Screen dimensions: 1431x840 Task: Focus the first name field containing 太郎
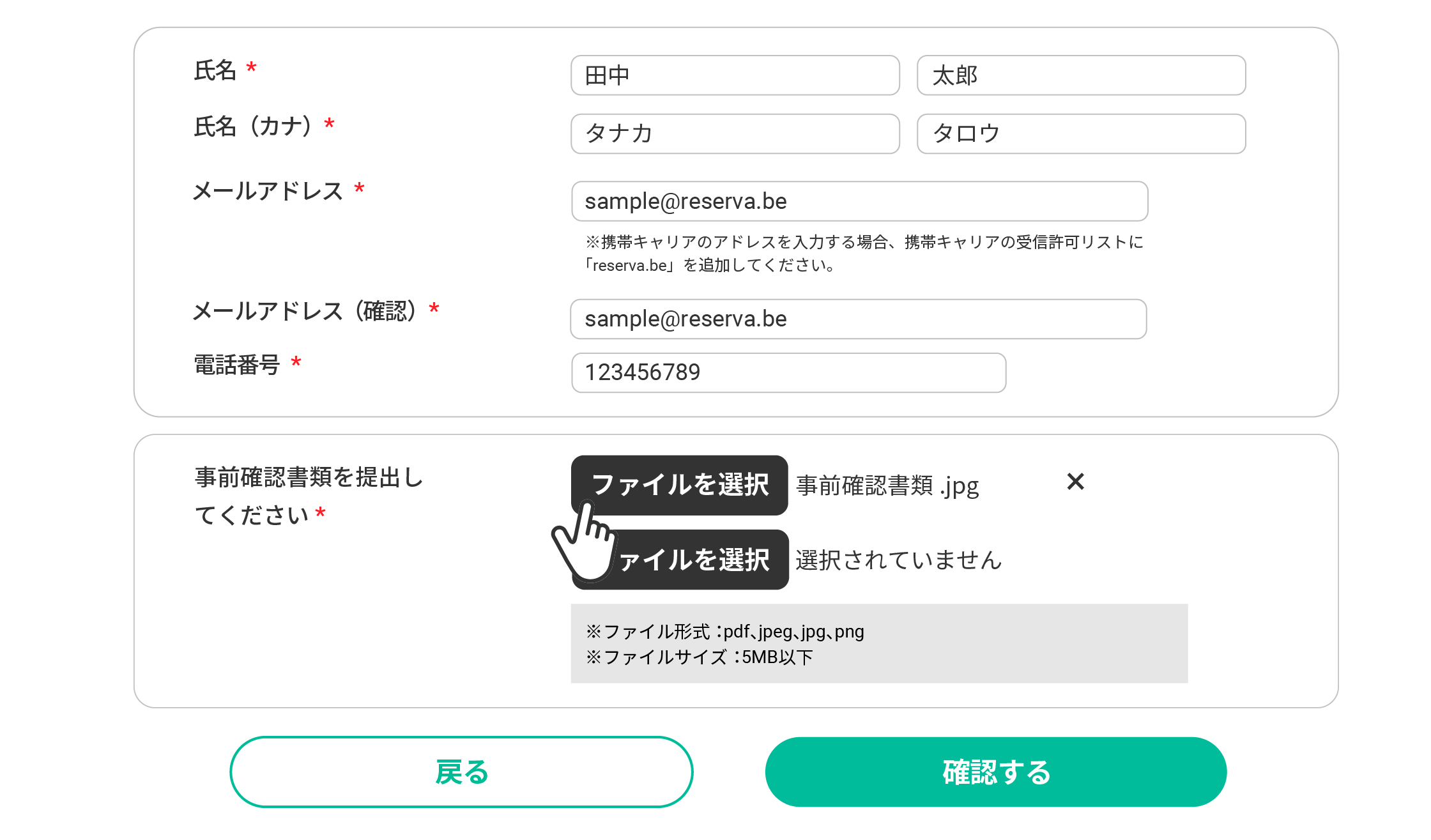[1081, 75]
